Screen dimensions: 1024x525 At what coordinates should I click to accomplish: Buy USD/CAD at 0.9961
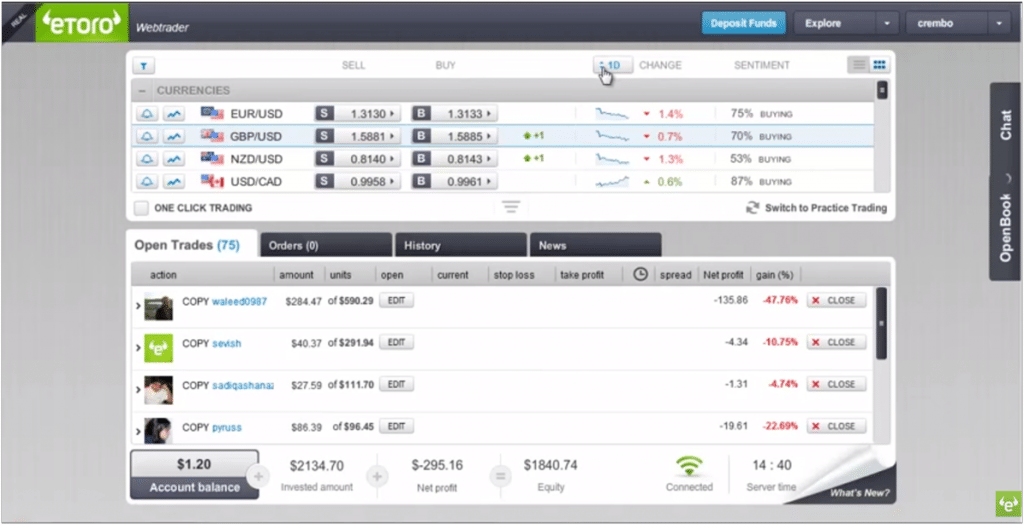pyautogui.click(x=455, y=182)
